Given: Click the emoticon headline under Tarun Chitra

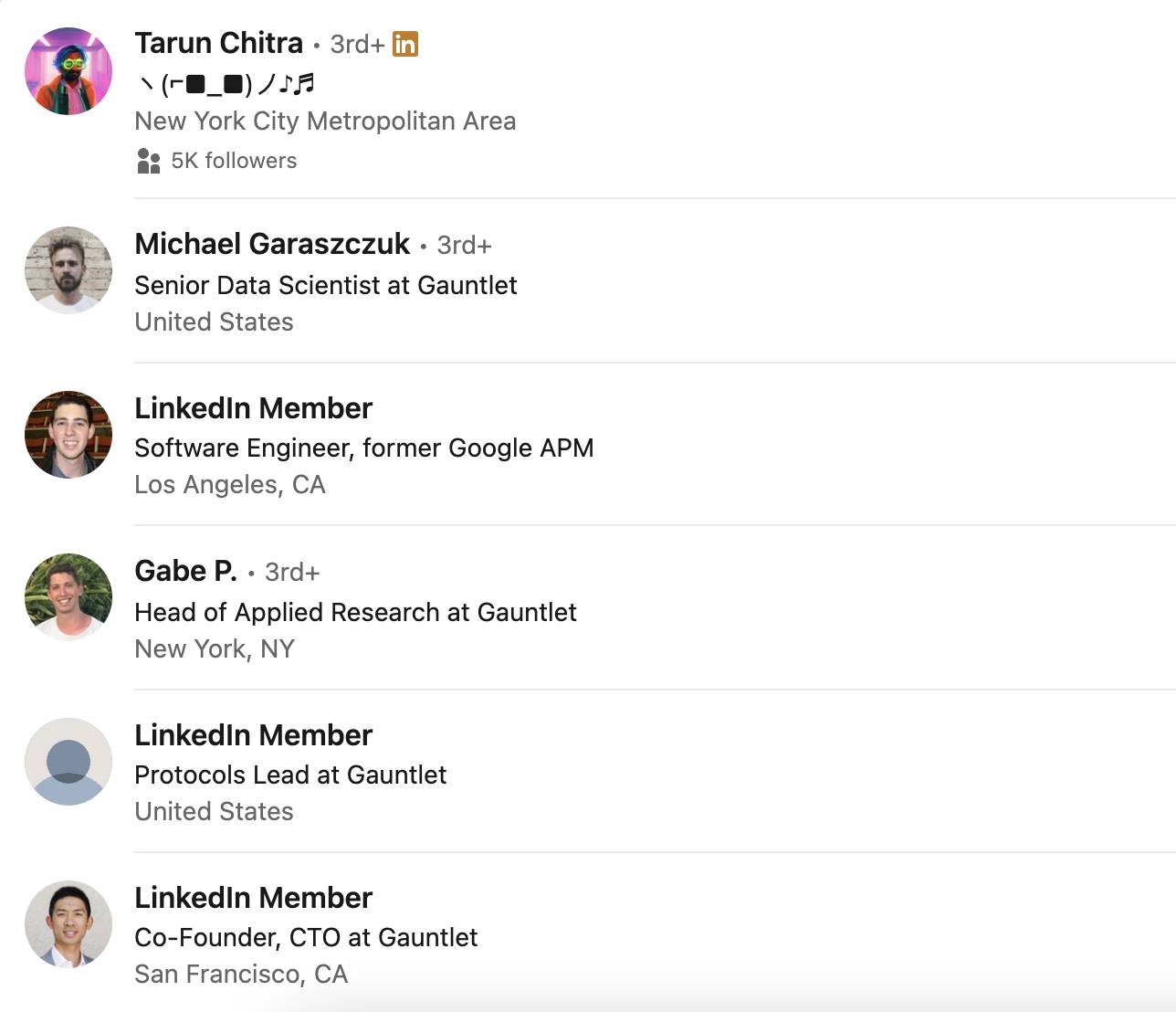Looking at the screenshot, I should (226, 84).
